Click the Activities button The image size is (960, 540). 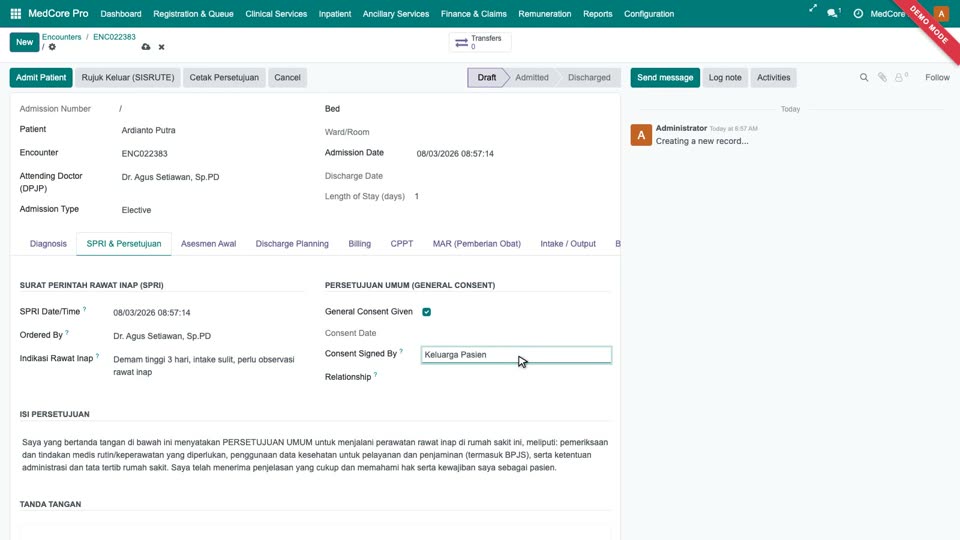click(x=773, y=78)
